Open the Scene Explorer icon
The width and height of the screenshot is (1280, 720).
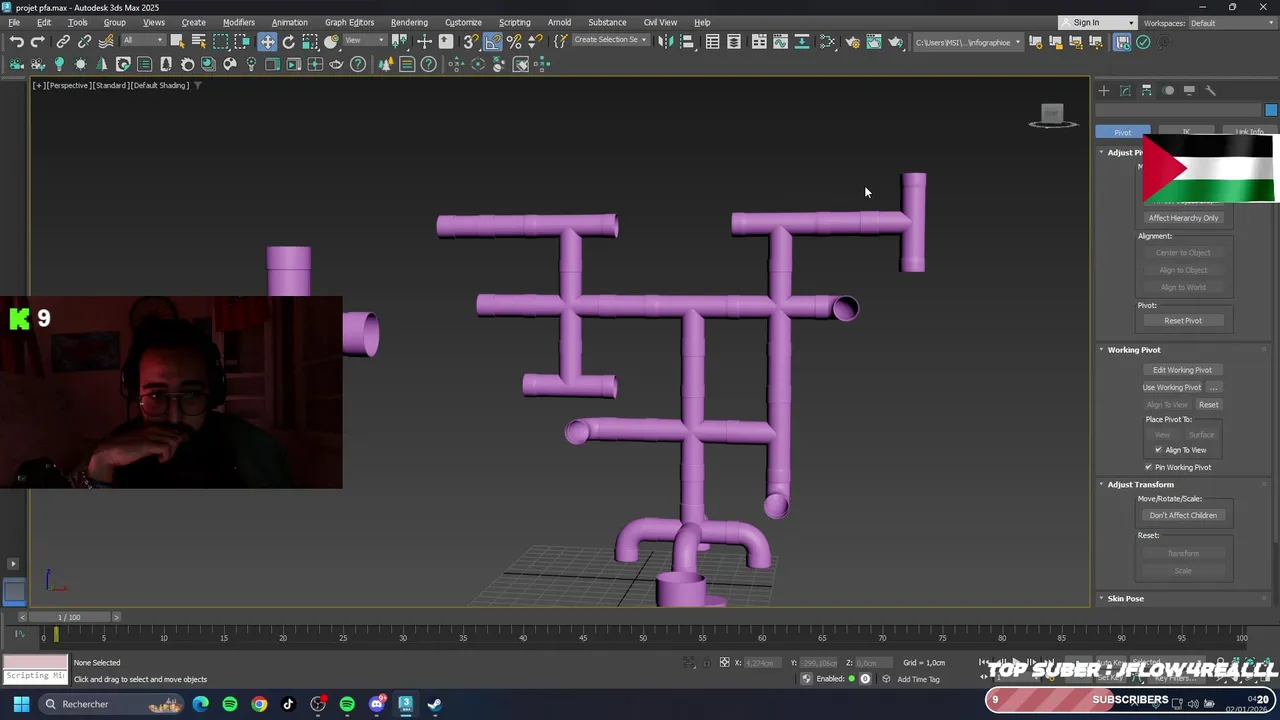[712, 42]
